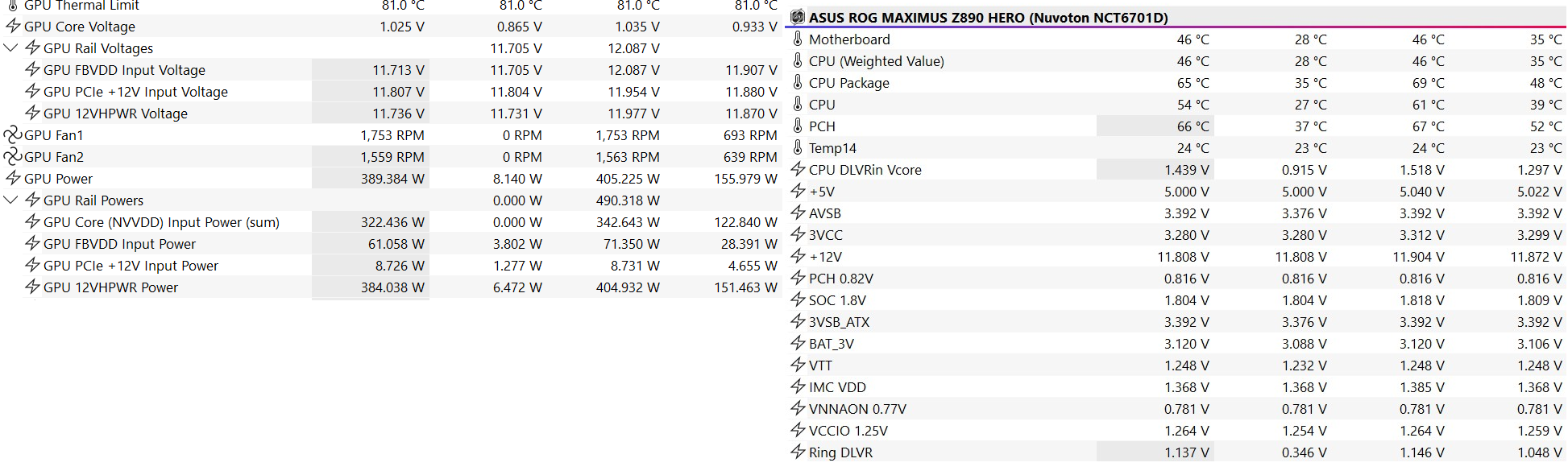The image size is (1568, 475).
Task: Click the GPU Core (NVVDD) Input Power icon
Action: 32,221
